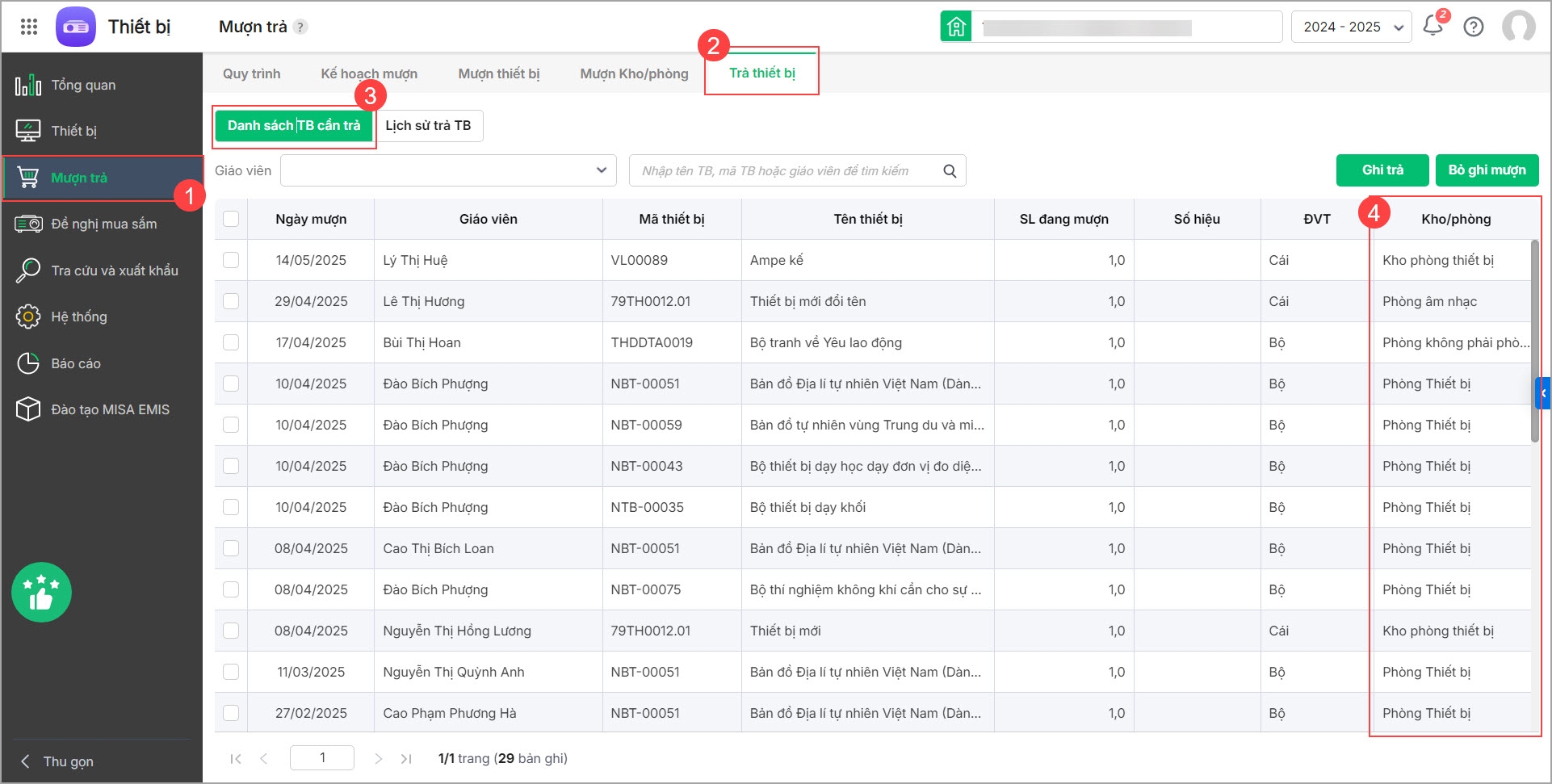Viewport: 1552px width, 784px height.
Task: Select the Danh sách TB cần trả sub-tab
Action: 294,126
